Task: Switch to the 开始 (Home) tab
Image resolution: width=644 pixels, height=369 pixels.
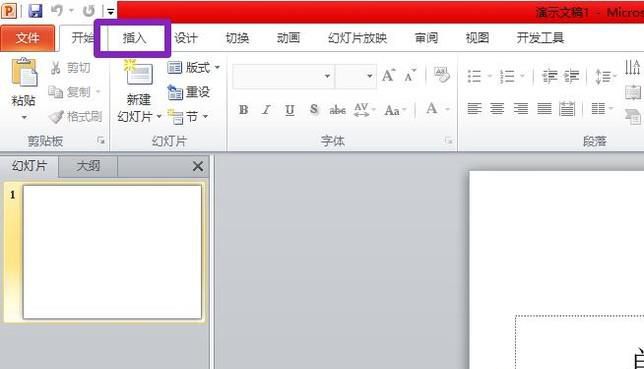Action: coord(82,38)
